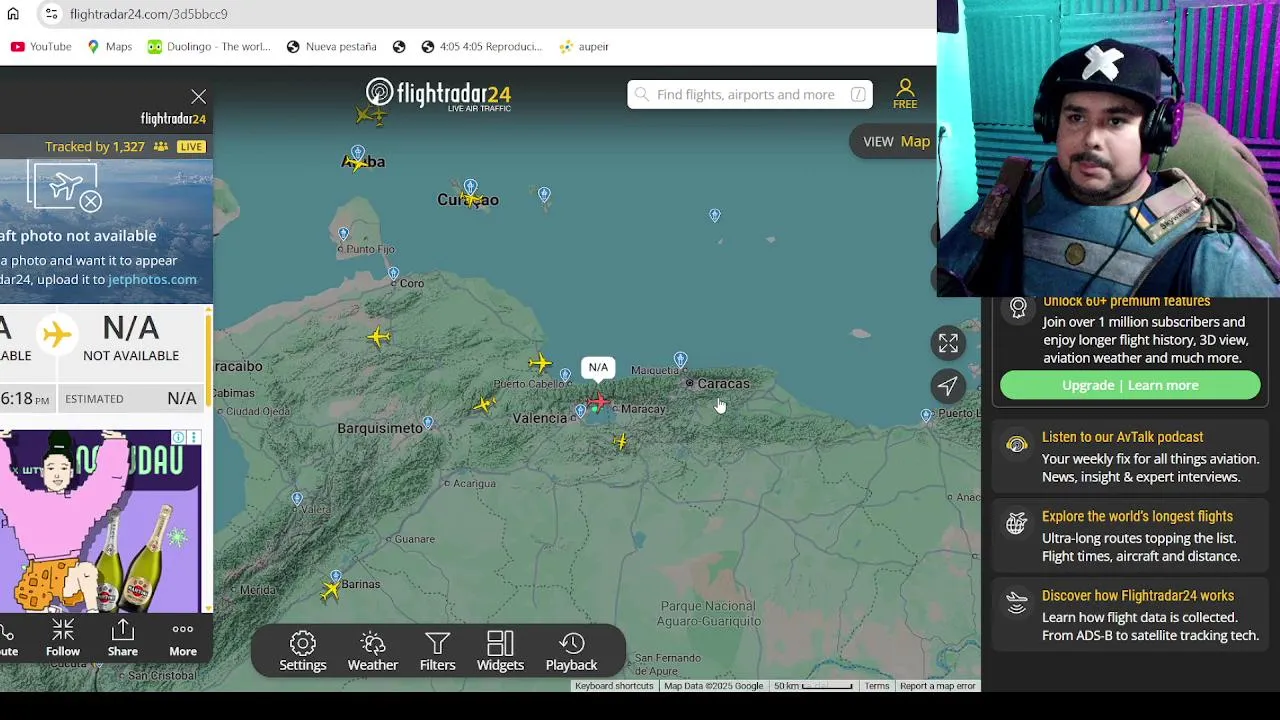This screenshot has width=1280, height=720.
Task: Toggle fullscreen map view
Action: pyautogui.click(x=948, y=343)
